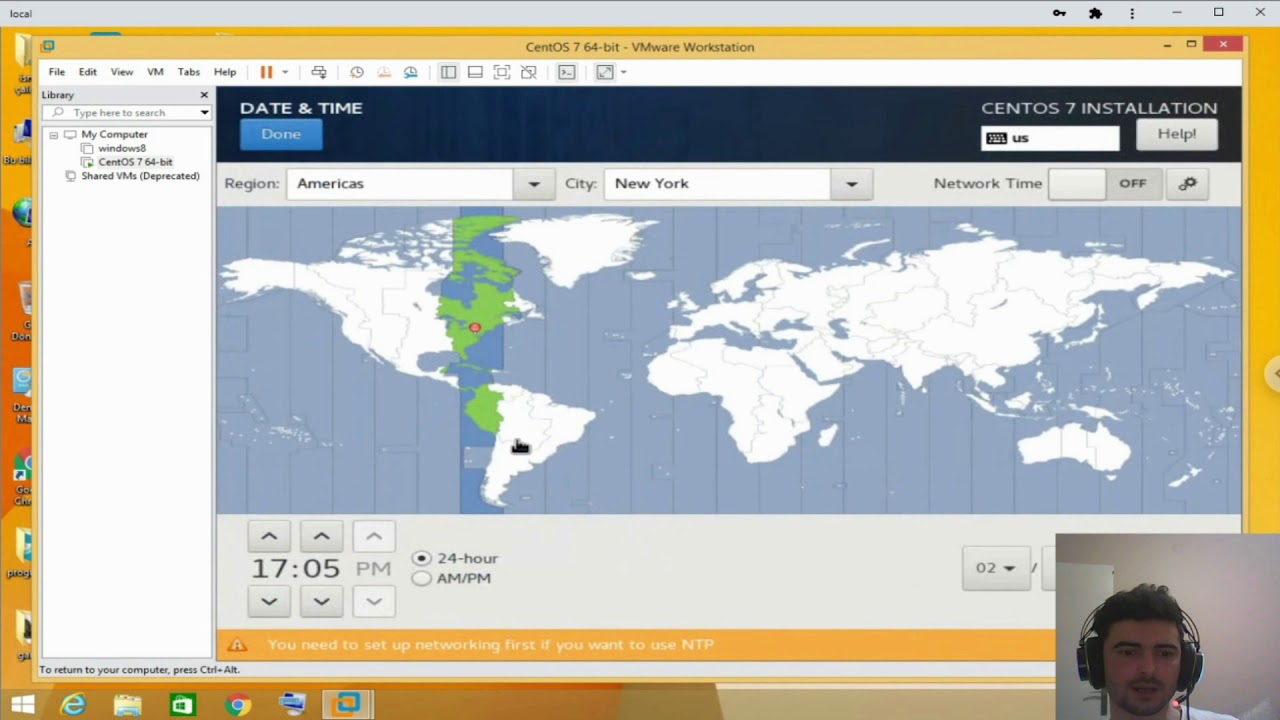Click the AM/PM up arrow
This screenshot has height=720, width=1280.
tap(374, 537)
